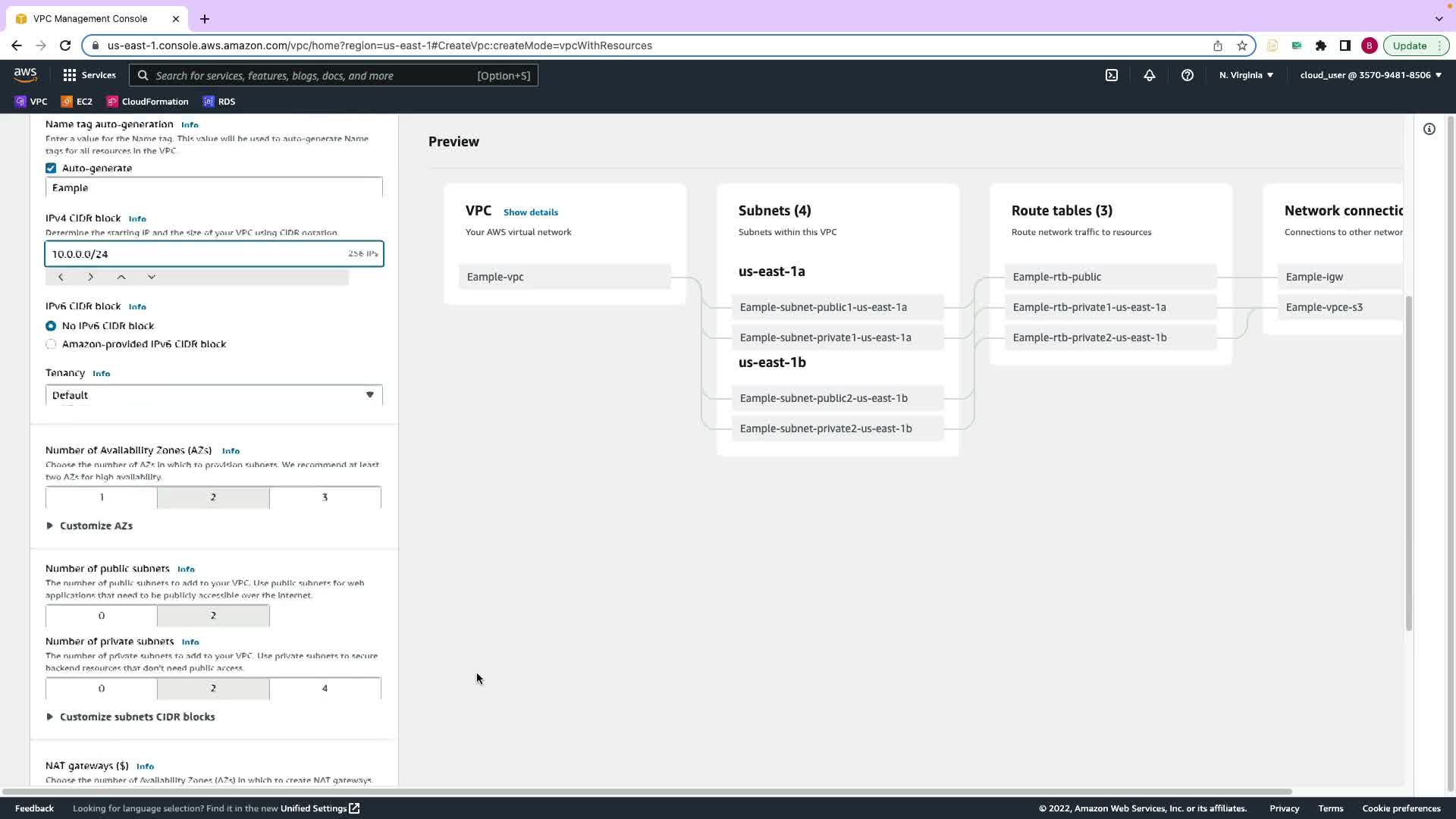
Task: Open EC2 shortcut in favorites bar
Action: tap(77, 102)
